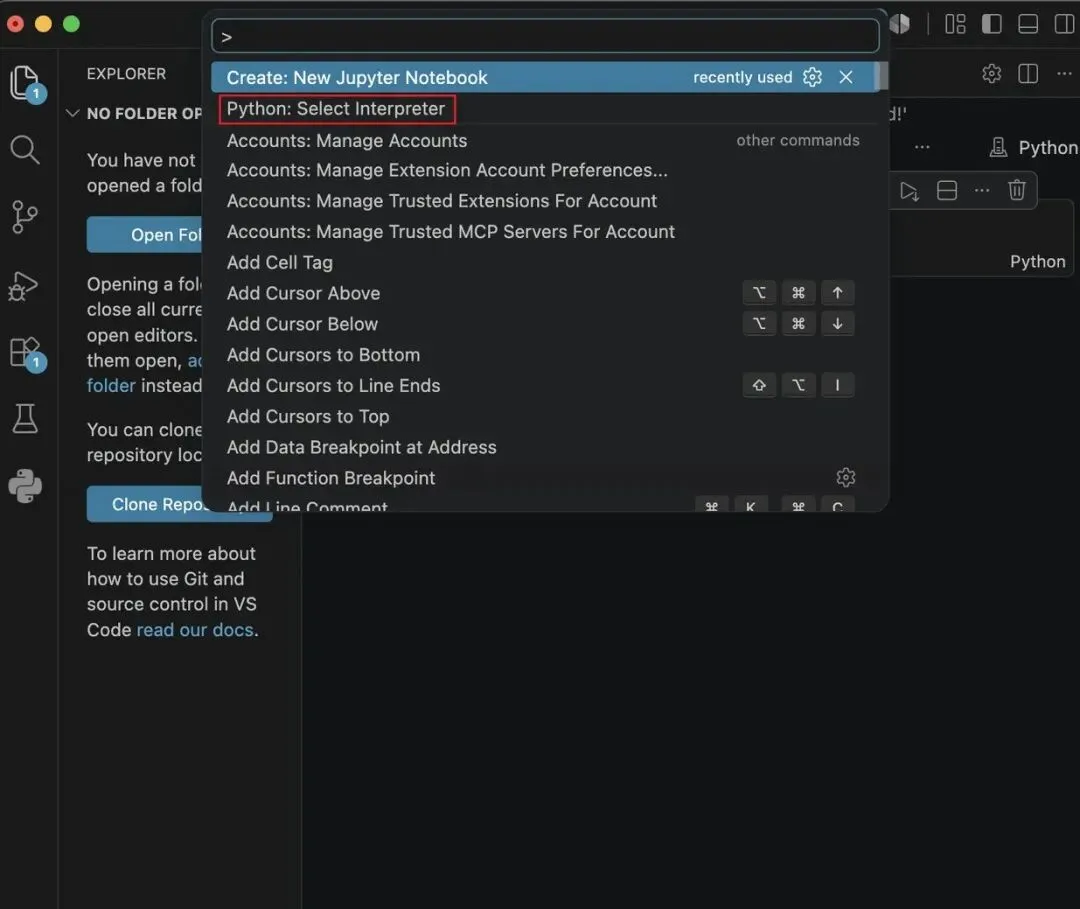Split the notebook cell
Screen dimensions: 1080x909
(x=947, y=191)
